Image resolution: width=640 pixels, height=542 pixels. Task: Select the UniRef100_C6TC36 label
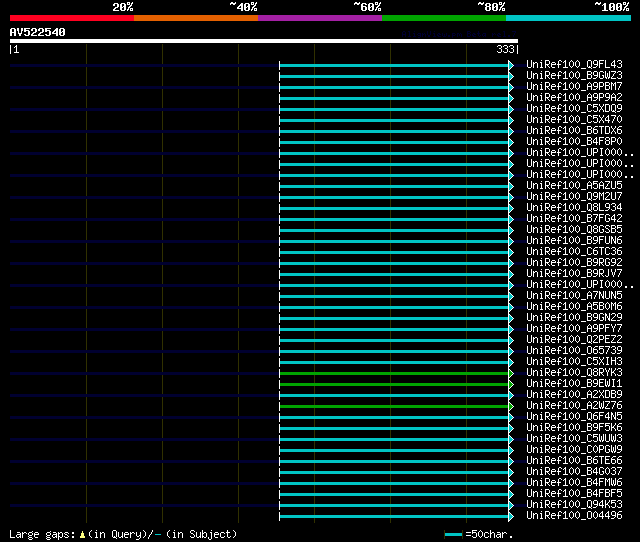coord(574,251)
